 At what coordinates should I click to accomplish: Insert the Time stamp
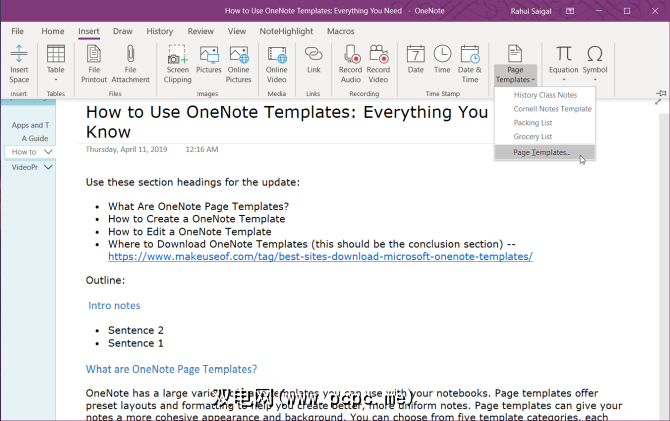coord(442,60)
